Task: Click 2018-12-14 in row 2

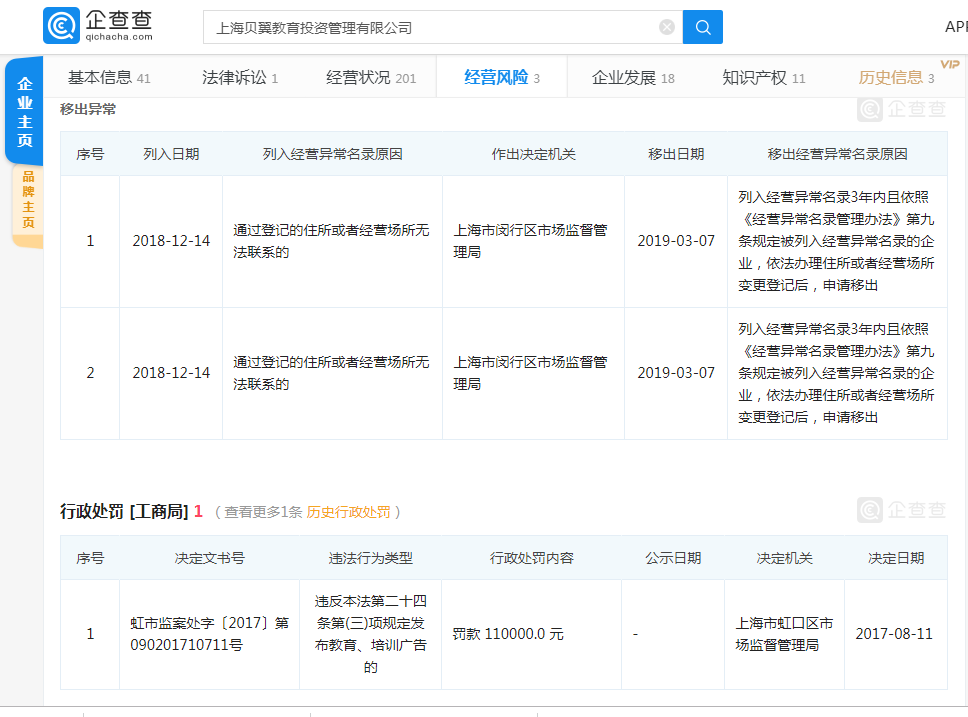Action: [171, 373]
